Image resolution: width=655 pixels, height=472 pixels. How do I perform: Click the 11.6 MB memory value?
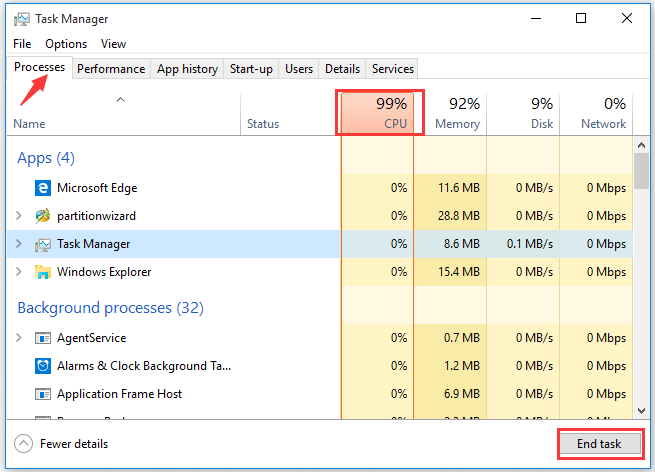tap(459, 188)
